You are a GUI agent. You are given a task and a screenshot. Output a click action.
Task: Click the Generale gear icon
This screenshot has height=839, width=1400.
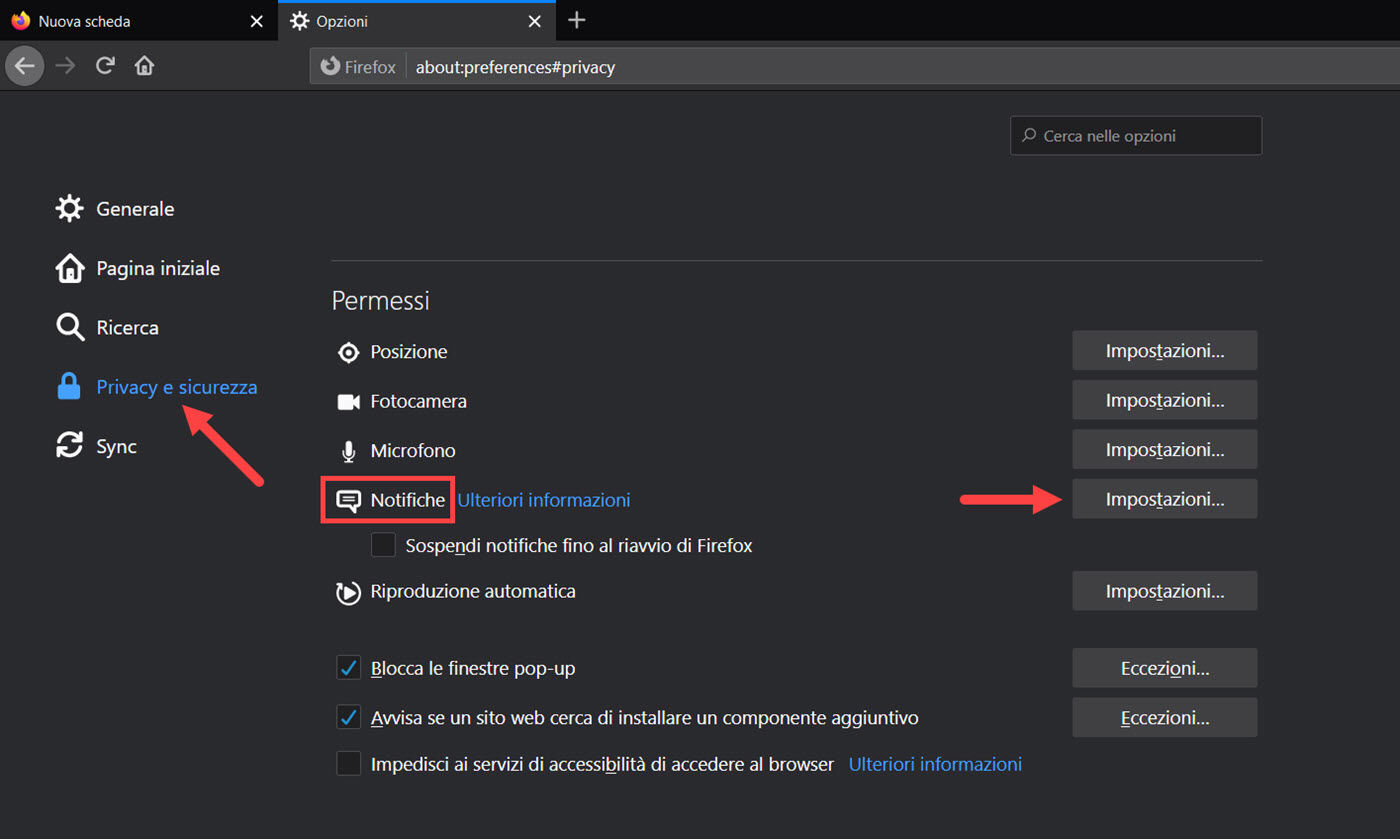pyautogui.click(x=69, y=209)
